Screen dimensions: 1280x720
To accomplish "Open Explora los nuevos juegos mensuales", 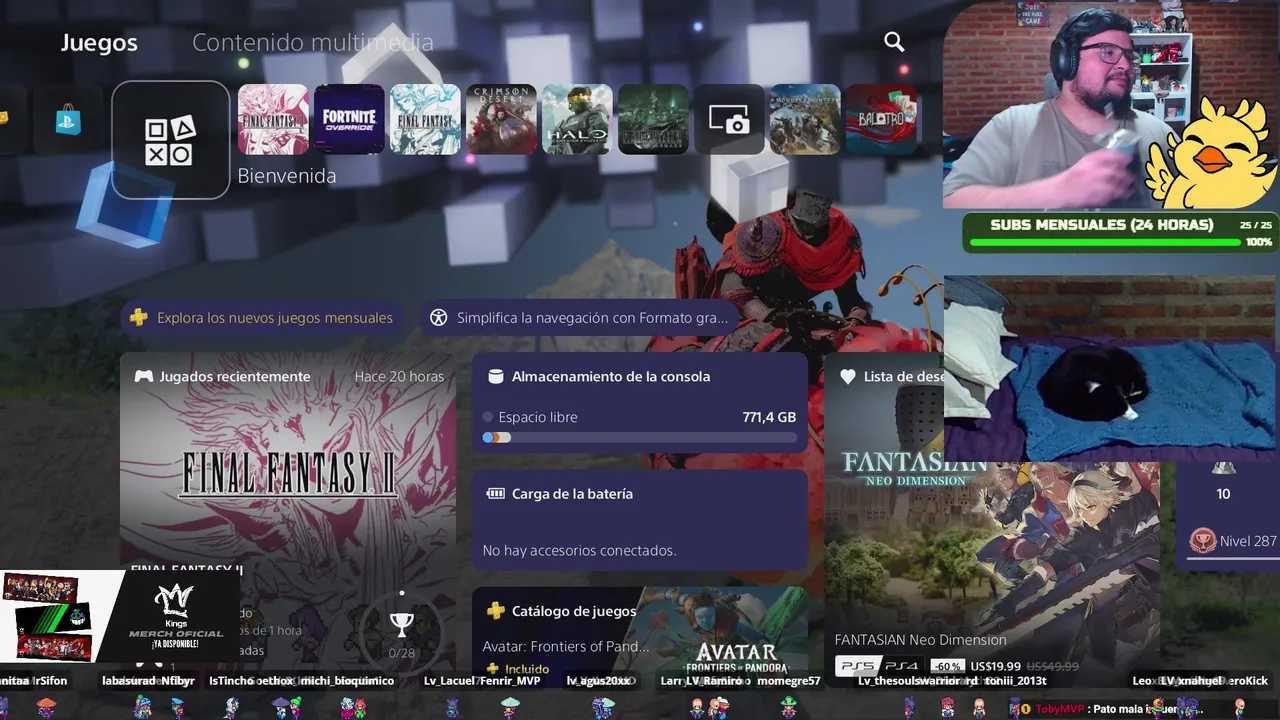I will tap(264, 318).
